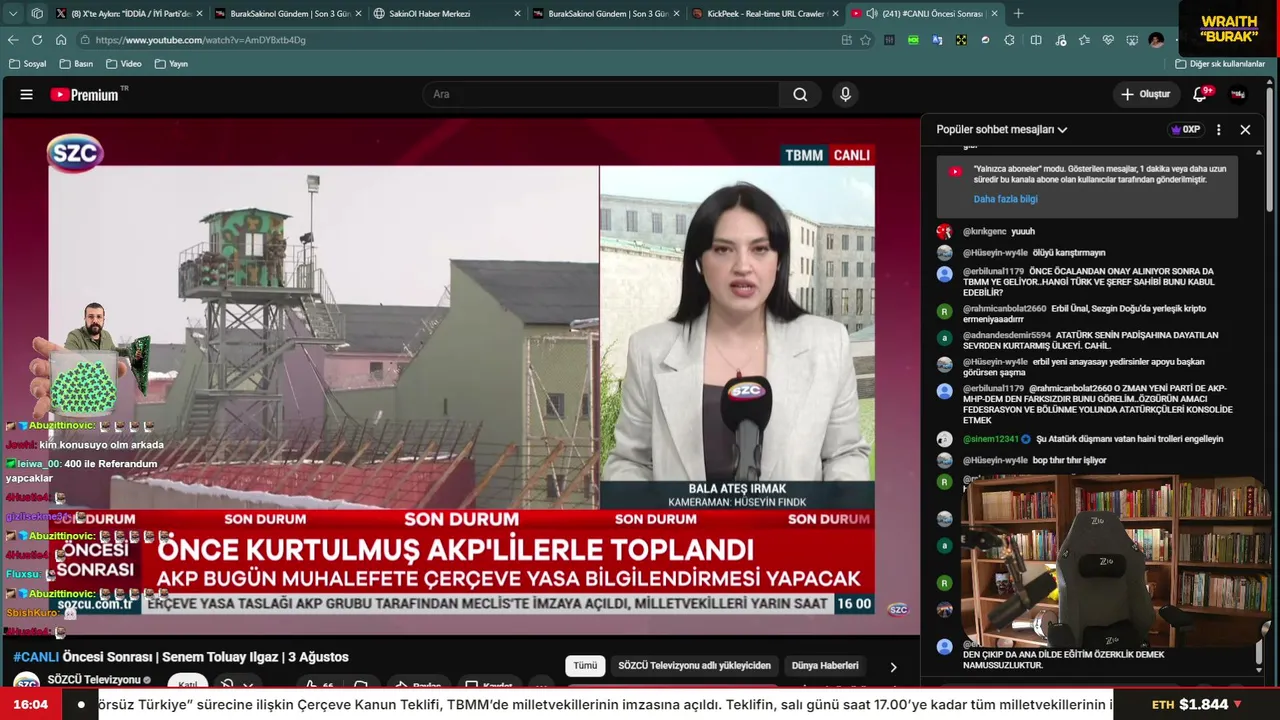Switch to KickPeek Real-time URL Crawler tab
This screenshot has height=720, width=1280.
pos(765,13)
